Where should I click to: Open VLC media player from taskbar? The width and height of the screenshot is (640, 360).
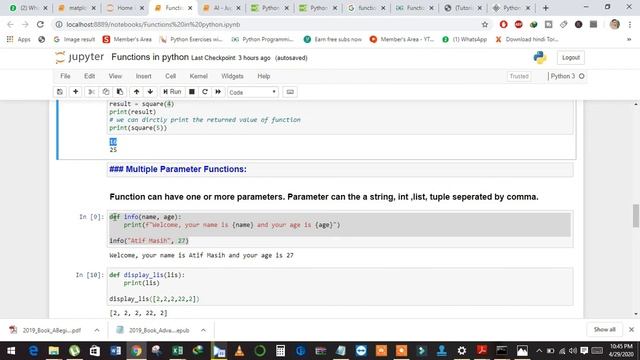tap(239, 351)
